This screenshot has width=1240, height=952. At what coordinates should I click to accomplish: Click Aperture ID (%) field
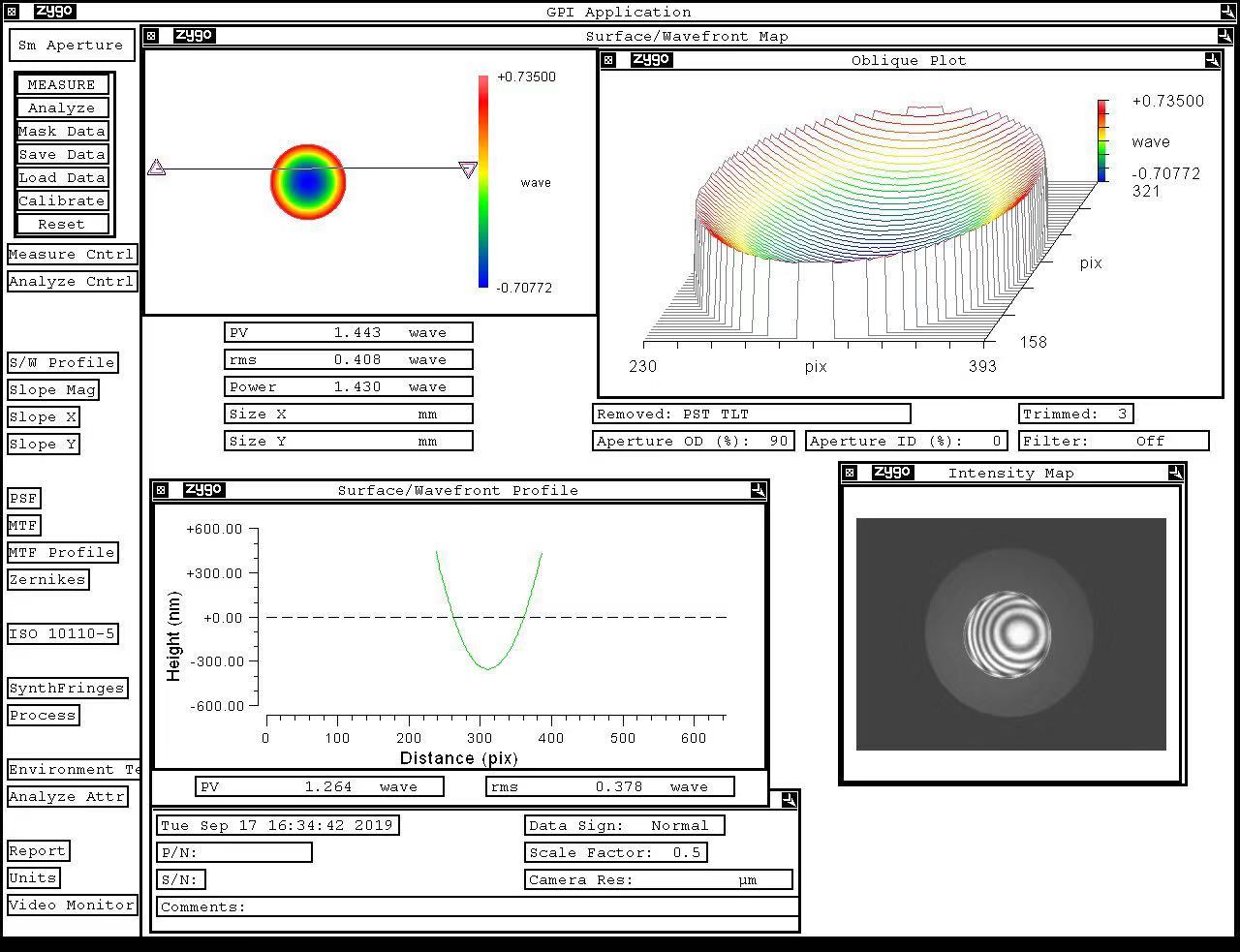point(907,442)
